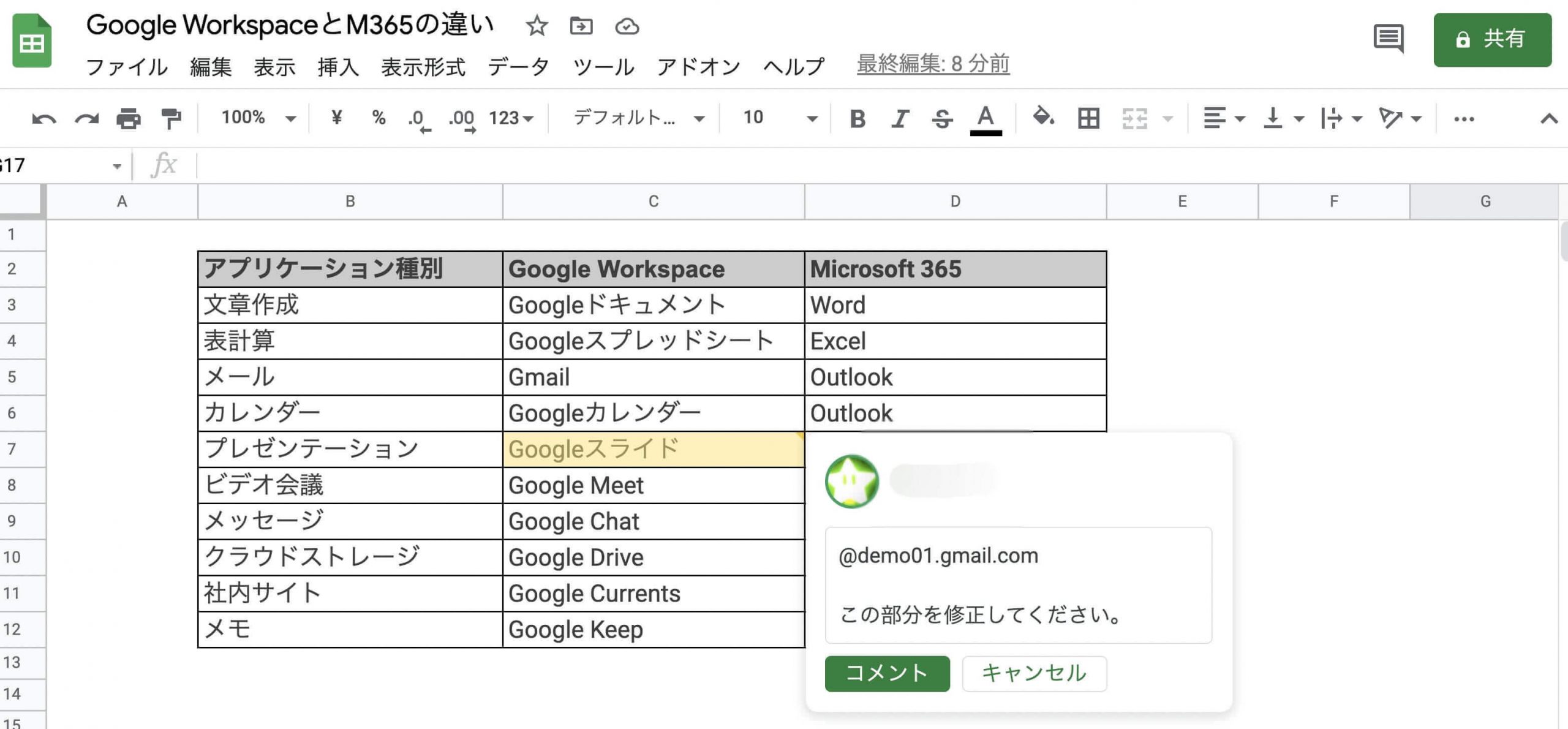This screenshot has height=729, width=1568.
Task: Open the name box dropdown arrow
Action: pos(116,166)
